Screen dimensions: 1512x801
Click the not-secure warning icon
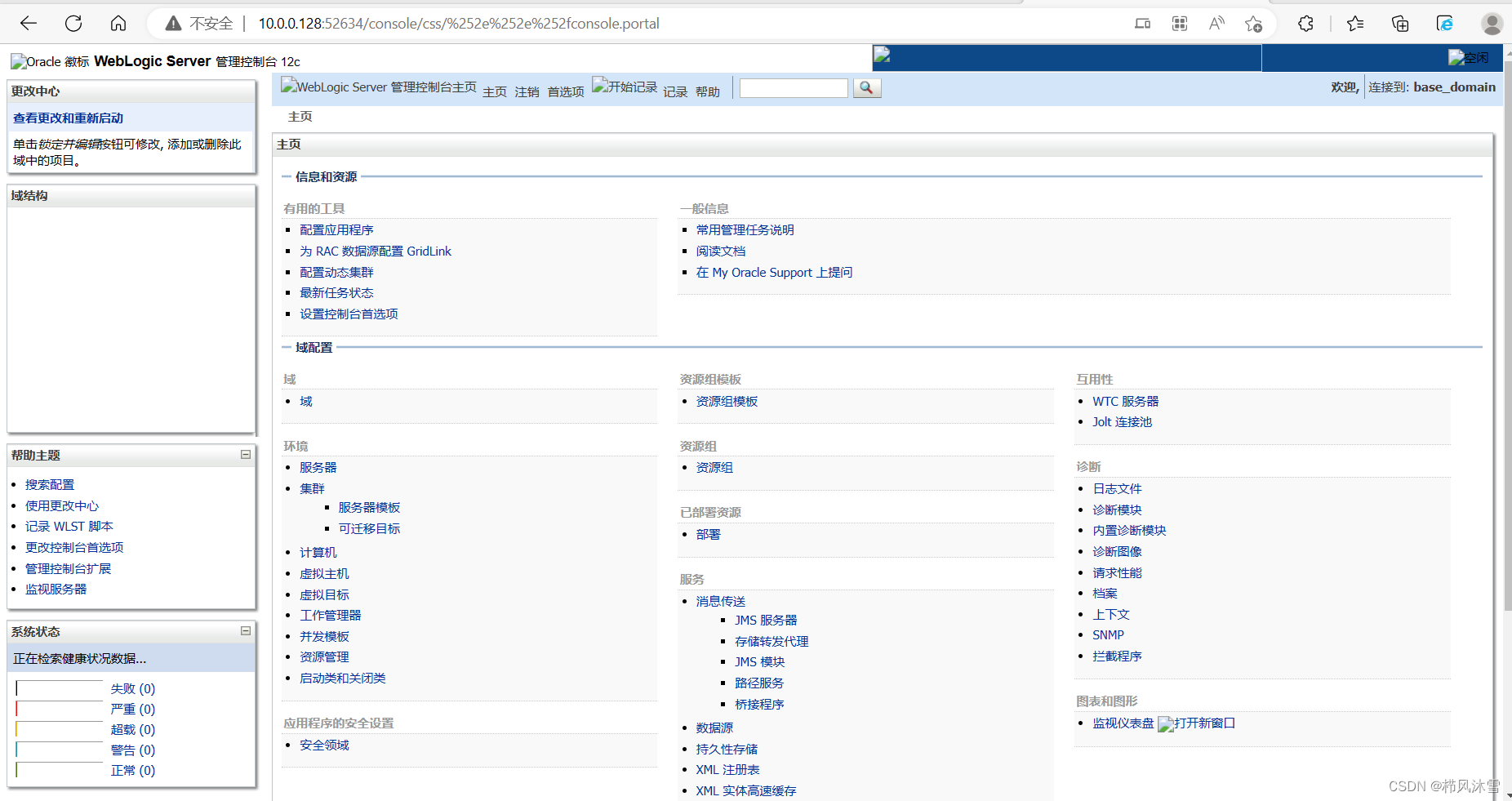[173, 24]
